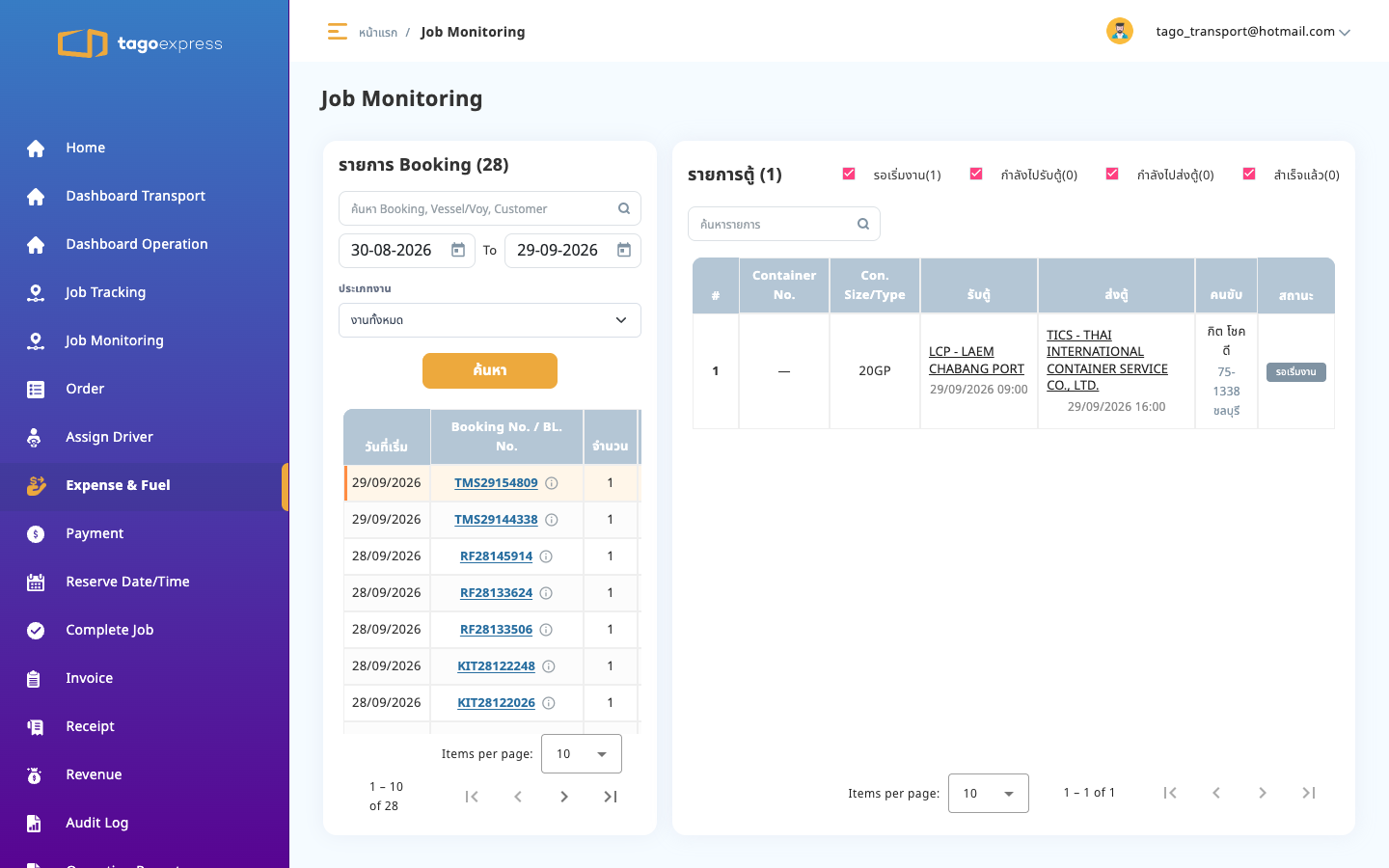Click the รอเริ่มงาน status badge in the table
Viewport: 1389px width, 868px height.
point(1295,372)
